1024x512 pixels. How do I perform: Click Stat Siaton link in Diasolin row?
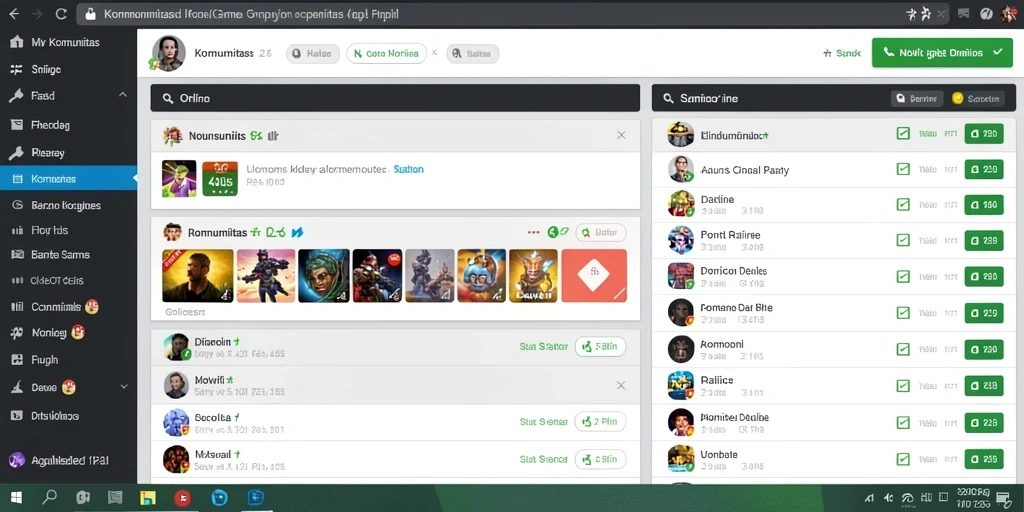[x=543, y=347]
